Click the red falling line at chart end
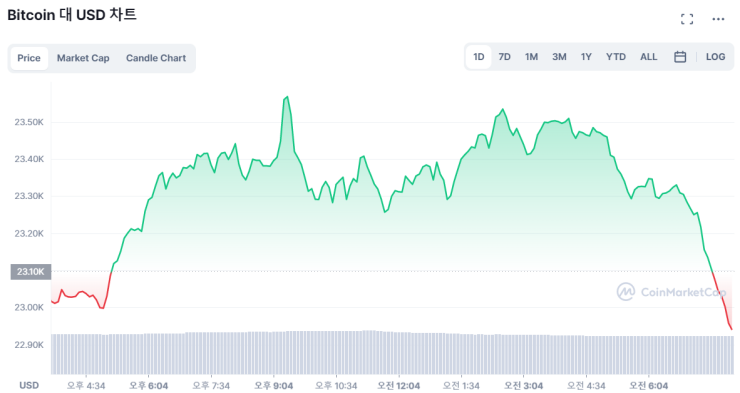The image size is (740, 393). (723, 301)
